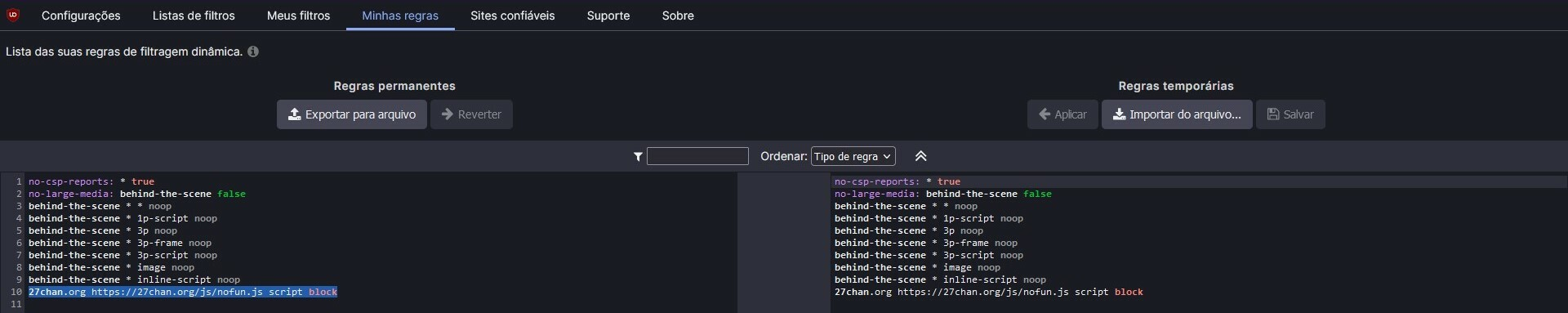This screenshot has width=1568, height=313.
Task: Click temporary rule 'behind-the-scene * image noop'
Action: click(x=917, y=267)
